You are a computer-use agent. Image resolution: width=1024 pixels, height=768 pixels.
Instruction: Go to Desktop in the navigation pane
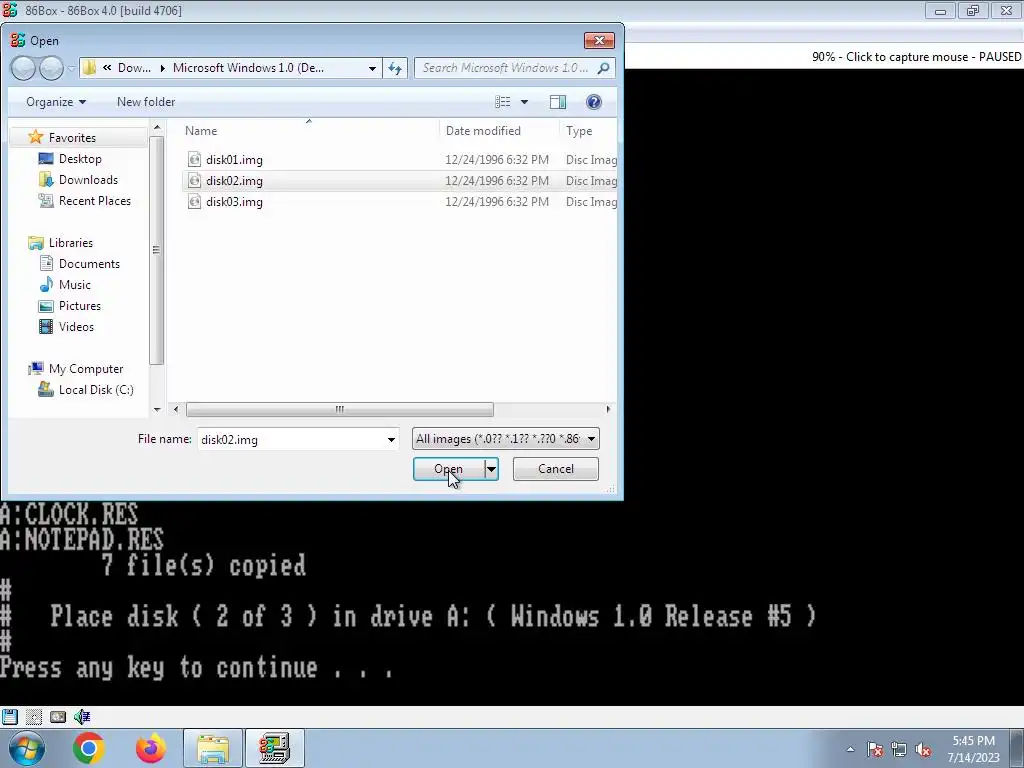80,159
